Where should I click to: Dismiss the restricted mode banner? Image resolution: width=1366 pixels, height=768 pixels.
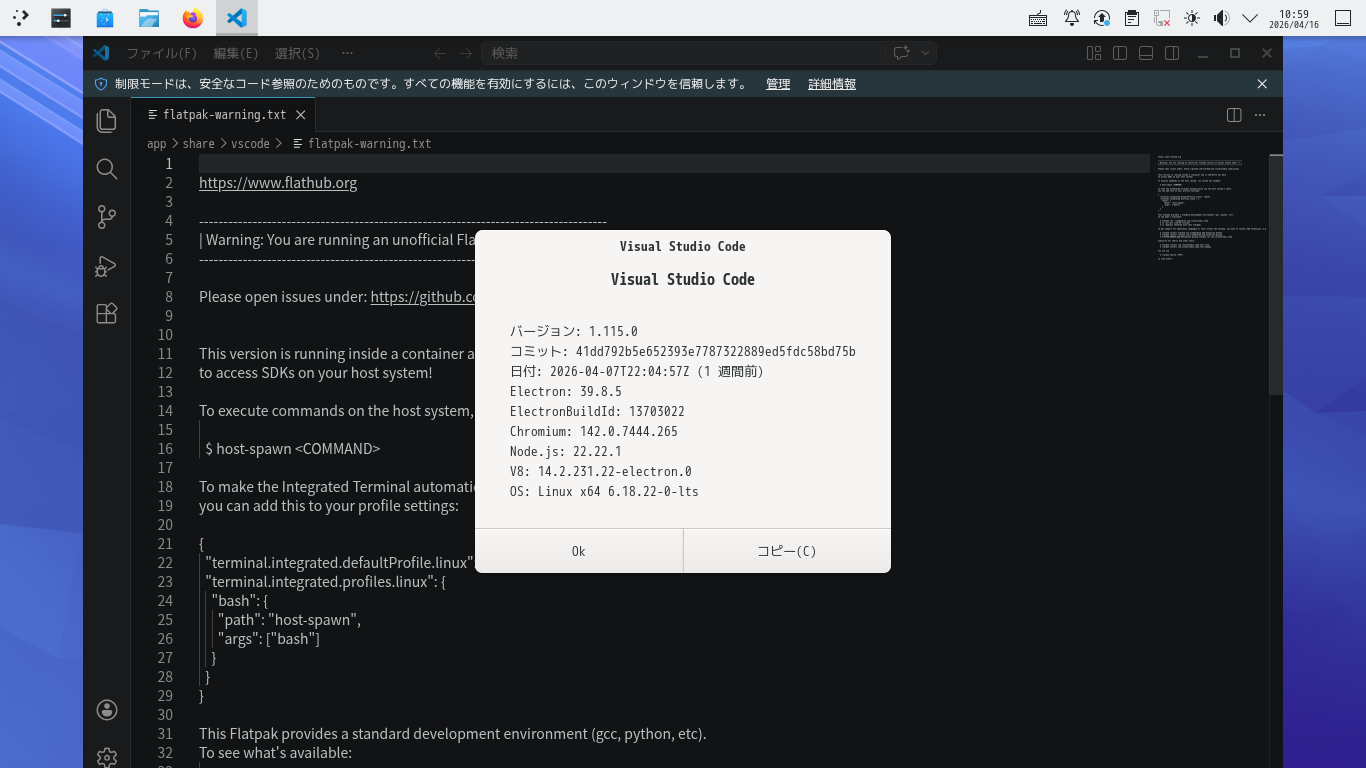(1262, 84)
